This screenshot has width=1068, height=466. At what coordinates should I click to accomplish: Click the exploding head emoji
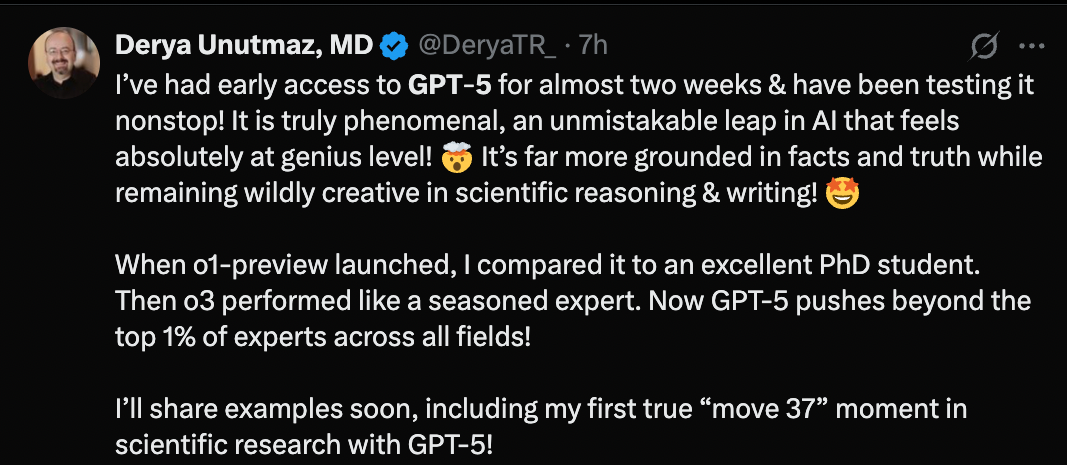(460, 156)
